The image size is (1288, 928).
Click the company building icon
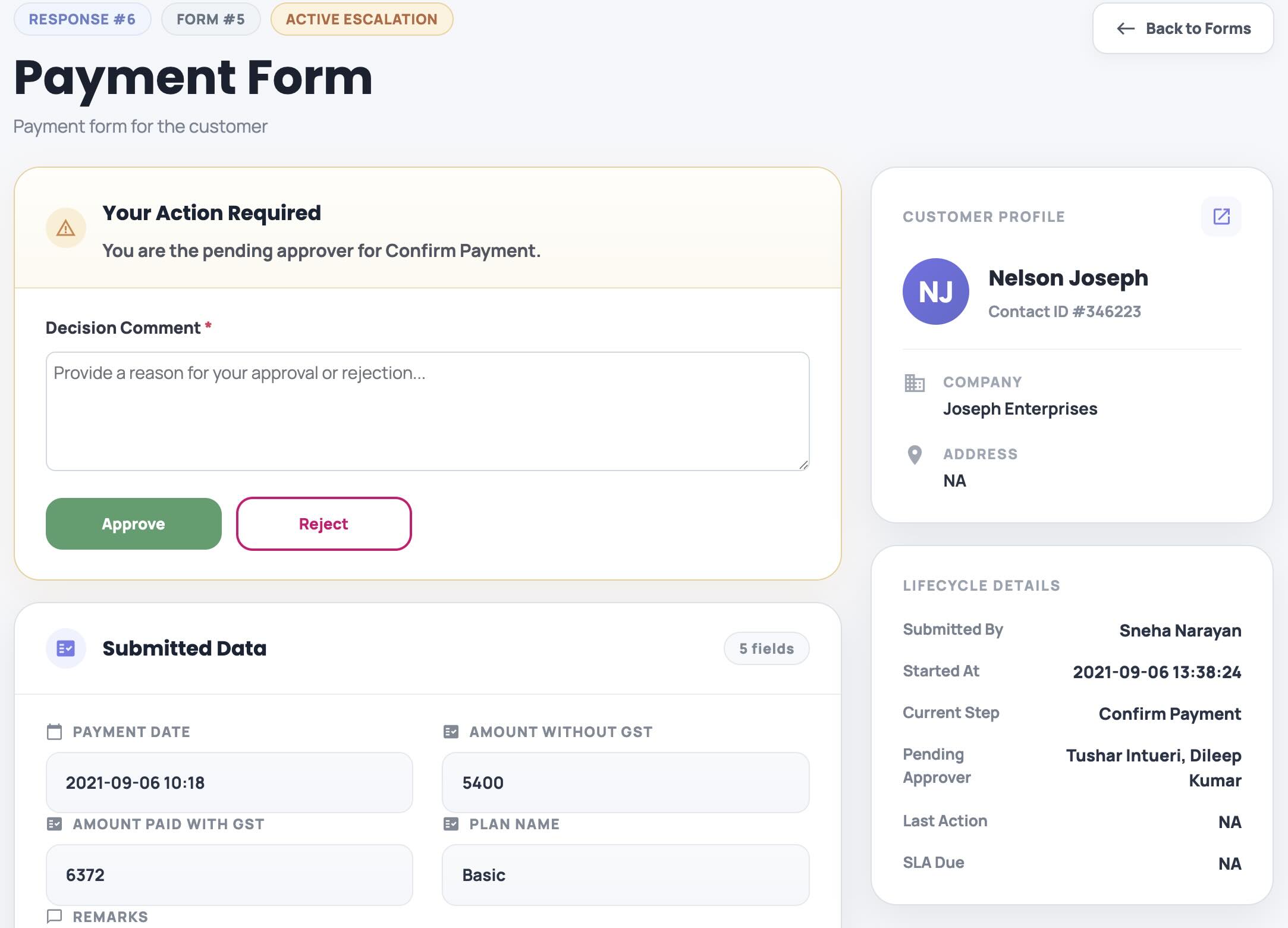point(914,383)
